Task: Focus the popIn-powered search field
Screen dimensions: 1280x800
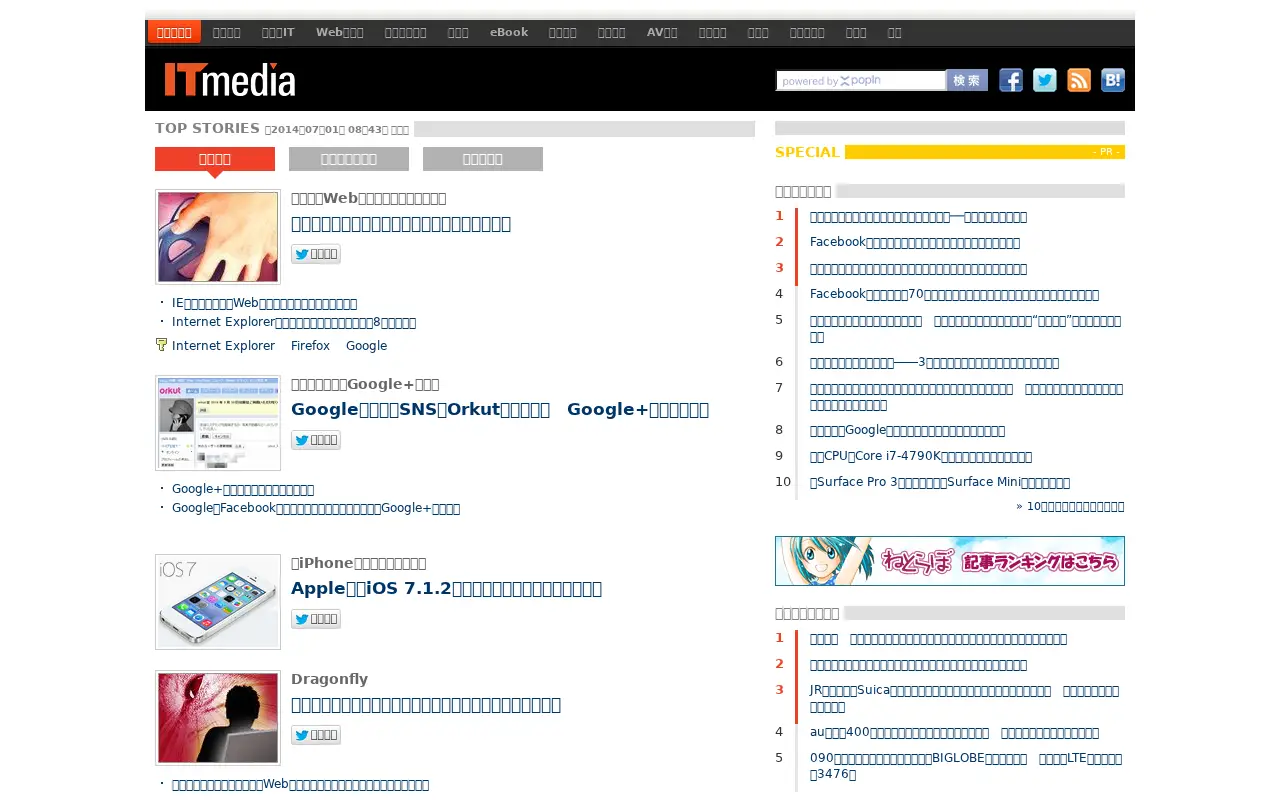Action: (x=861, y=81)
